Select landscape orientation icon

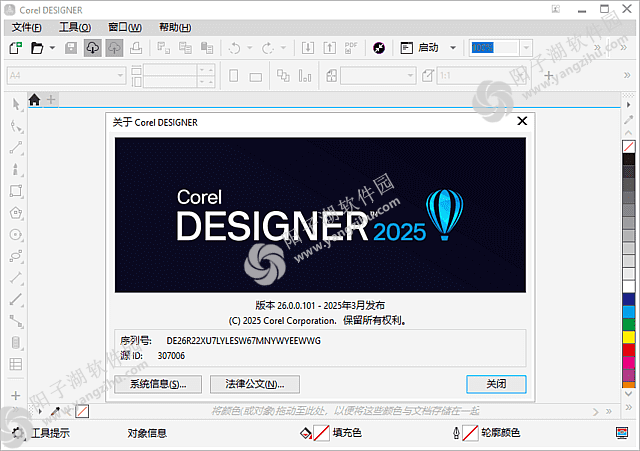click(x=256, y=77)
